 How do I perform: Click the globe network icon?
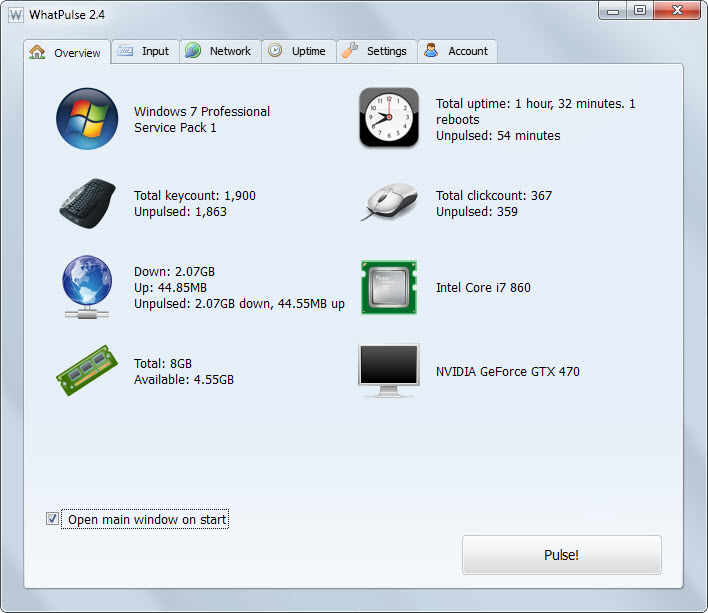coord(87,287)
